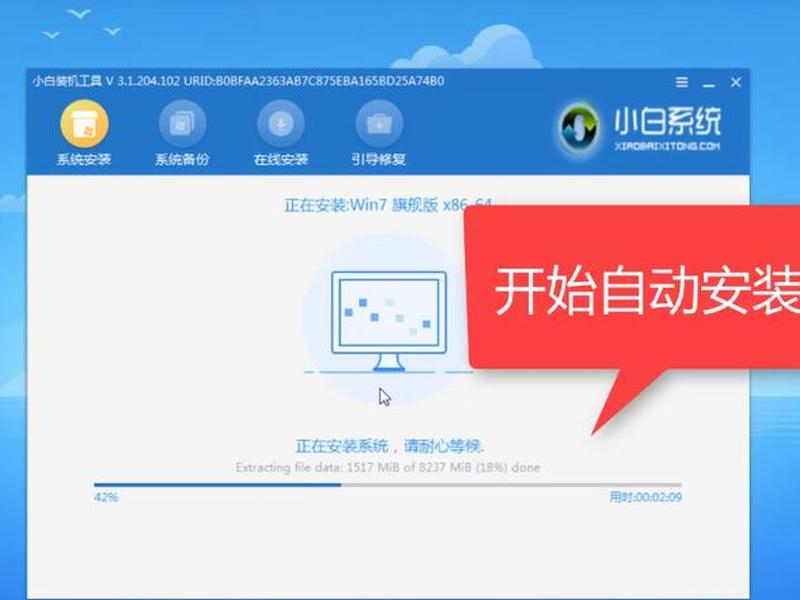Select the 系统安装 icon
Image resolution: width=800 pixels, height=600 pixels.
point(84,124)
